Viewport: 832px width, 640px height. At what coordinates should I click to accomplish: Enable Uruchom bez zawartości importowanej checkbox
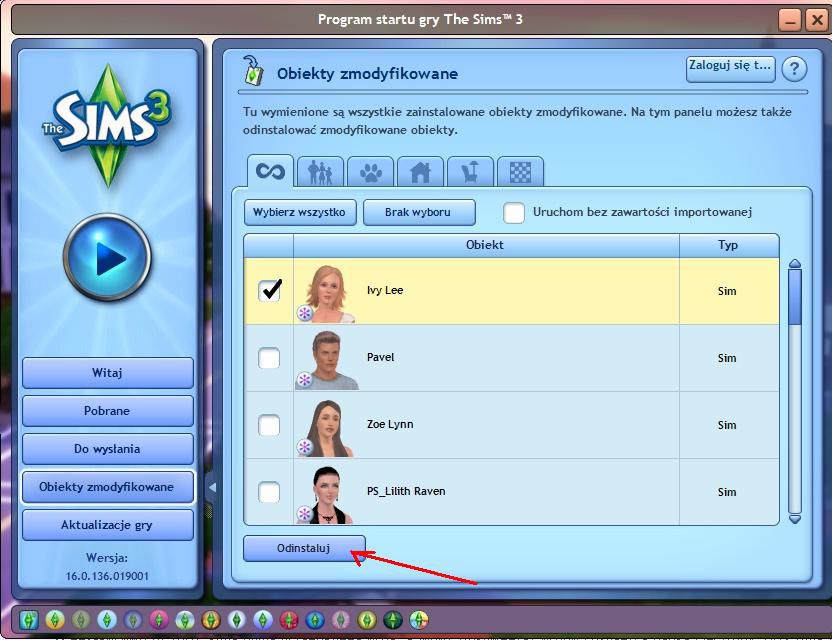514,213
